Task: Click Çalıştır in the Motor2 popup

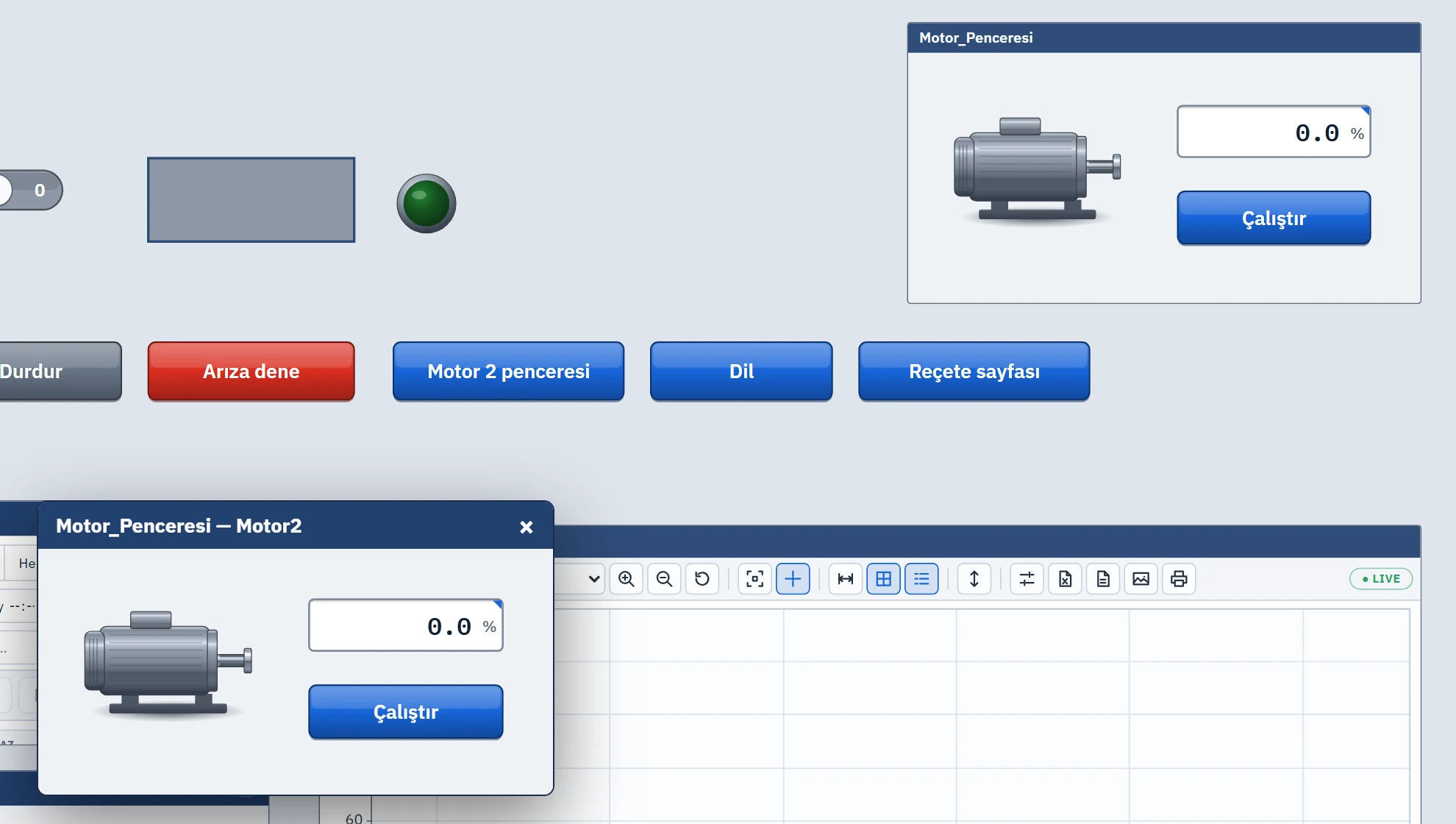Action: (406, 712)
